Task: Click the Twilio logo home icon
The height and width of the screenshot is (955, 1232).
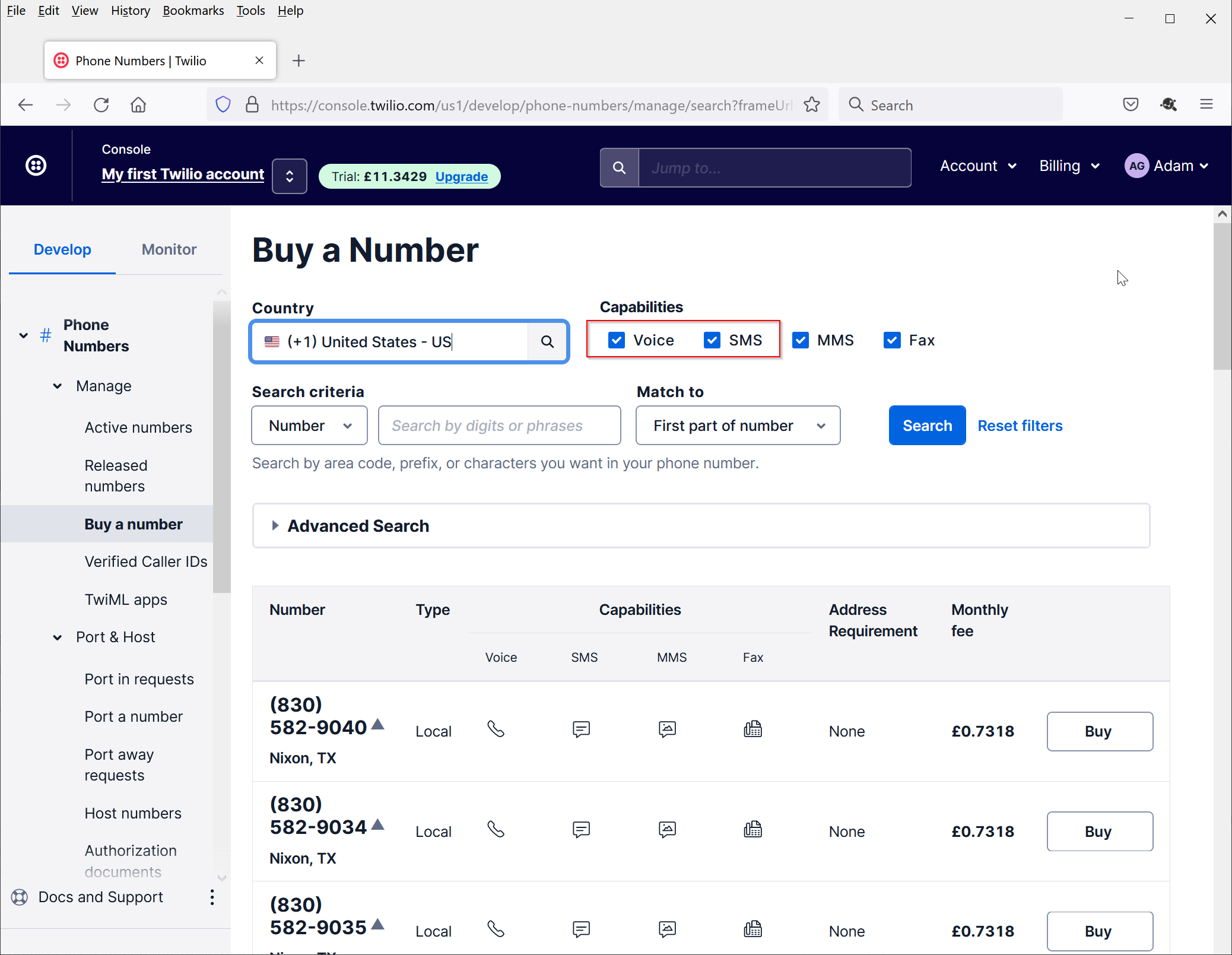Action: (x=36, y=166)
